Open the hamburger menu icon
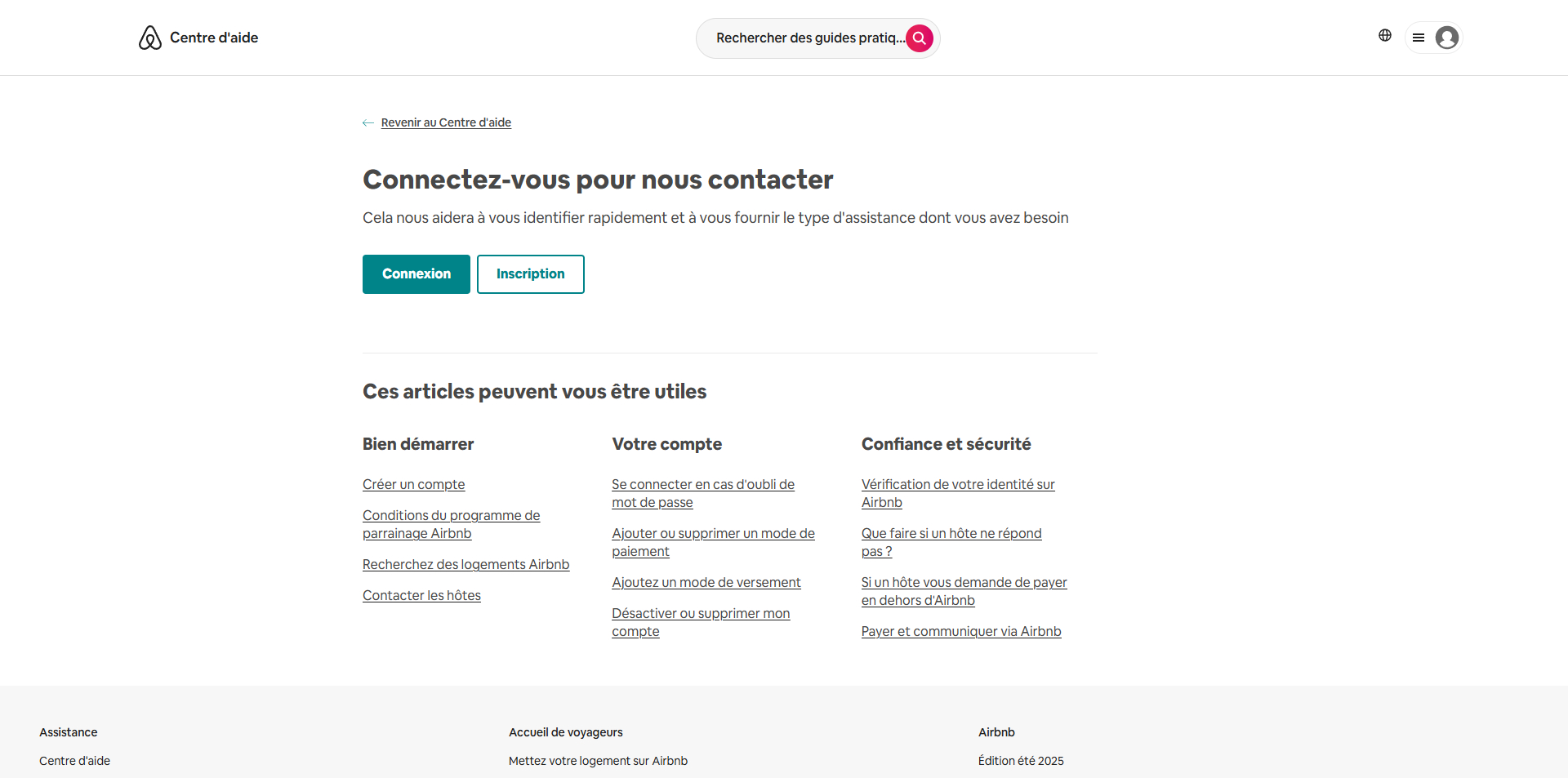 (x=1419, y=38)
